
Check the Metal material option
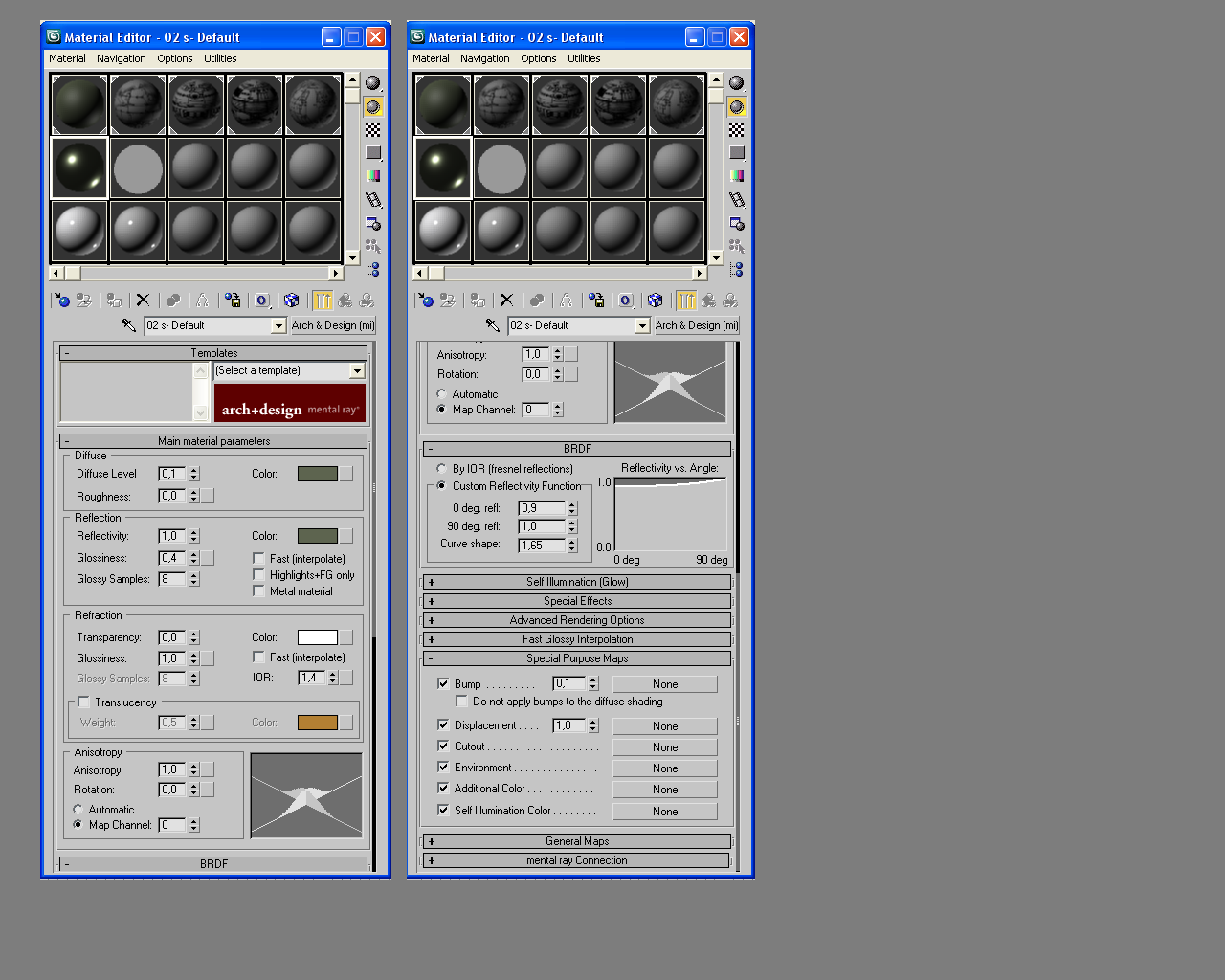click(258, 590)
